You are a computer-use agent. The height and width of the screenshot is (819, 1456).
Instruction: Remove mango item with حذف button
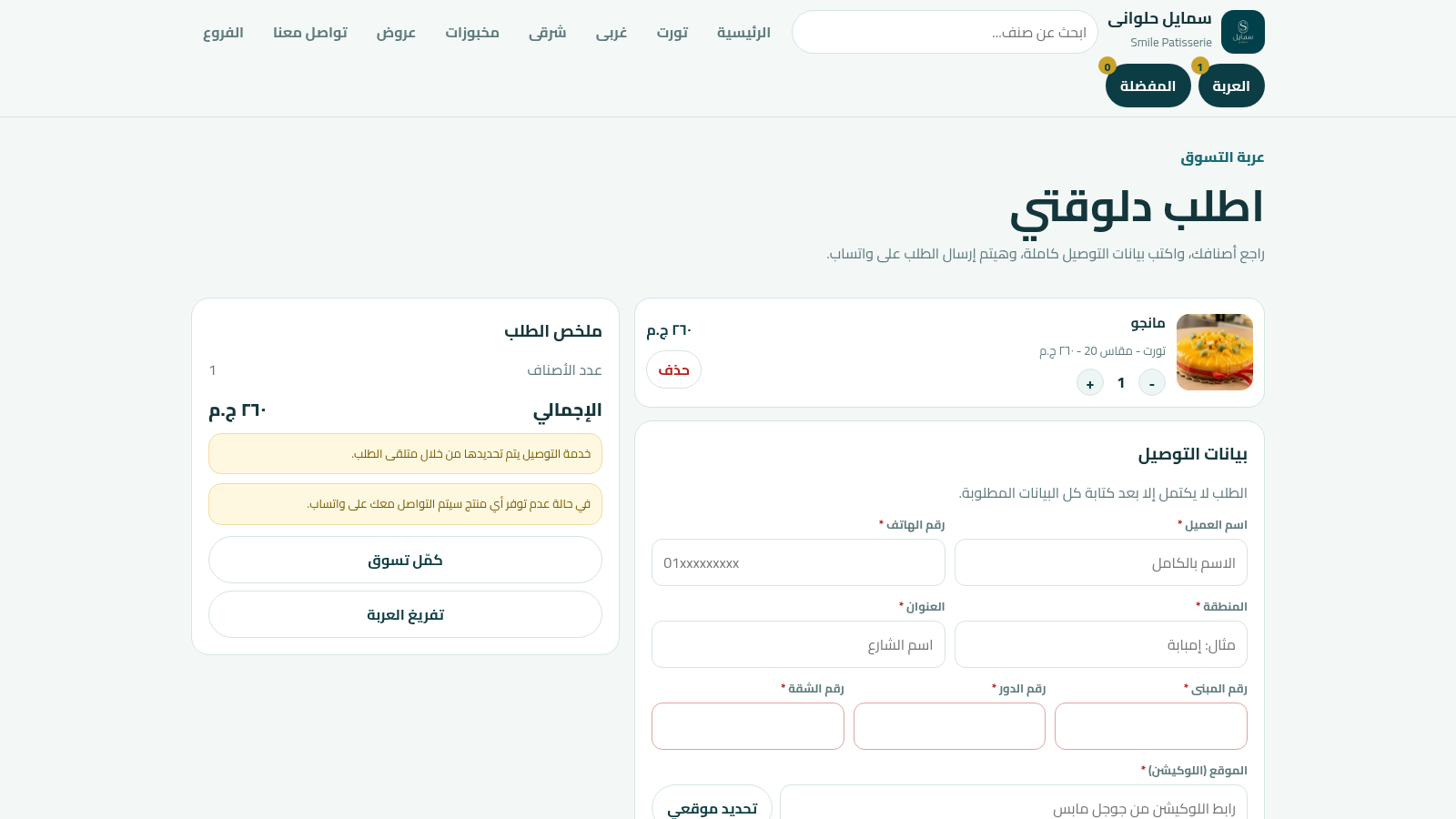673,369
